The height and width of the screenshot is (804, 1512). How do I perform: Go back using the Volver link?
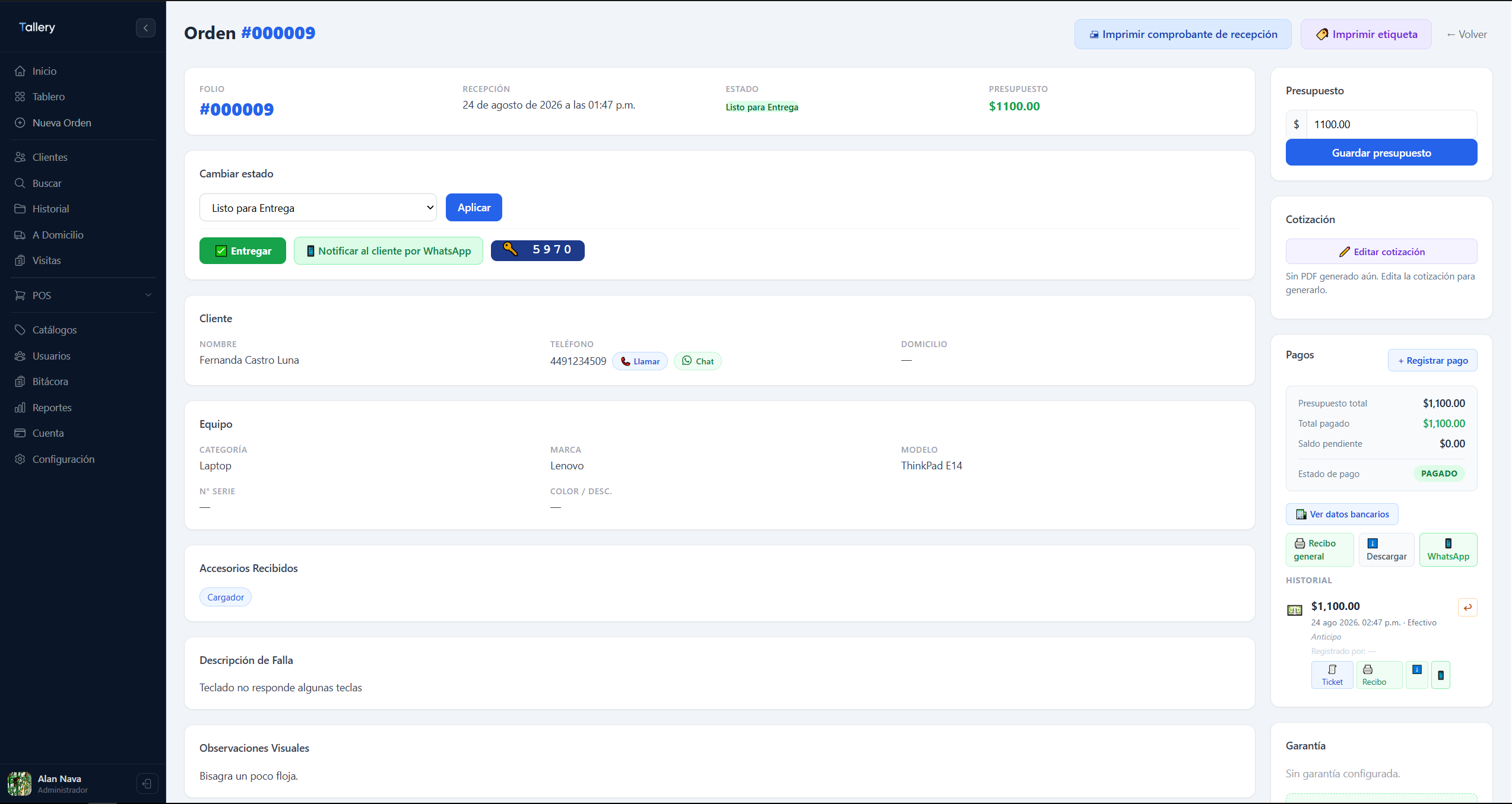click(x=1467, y=34)
